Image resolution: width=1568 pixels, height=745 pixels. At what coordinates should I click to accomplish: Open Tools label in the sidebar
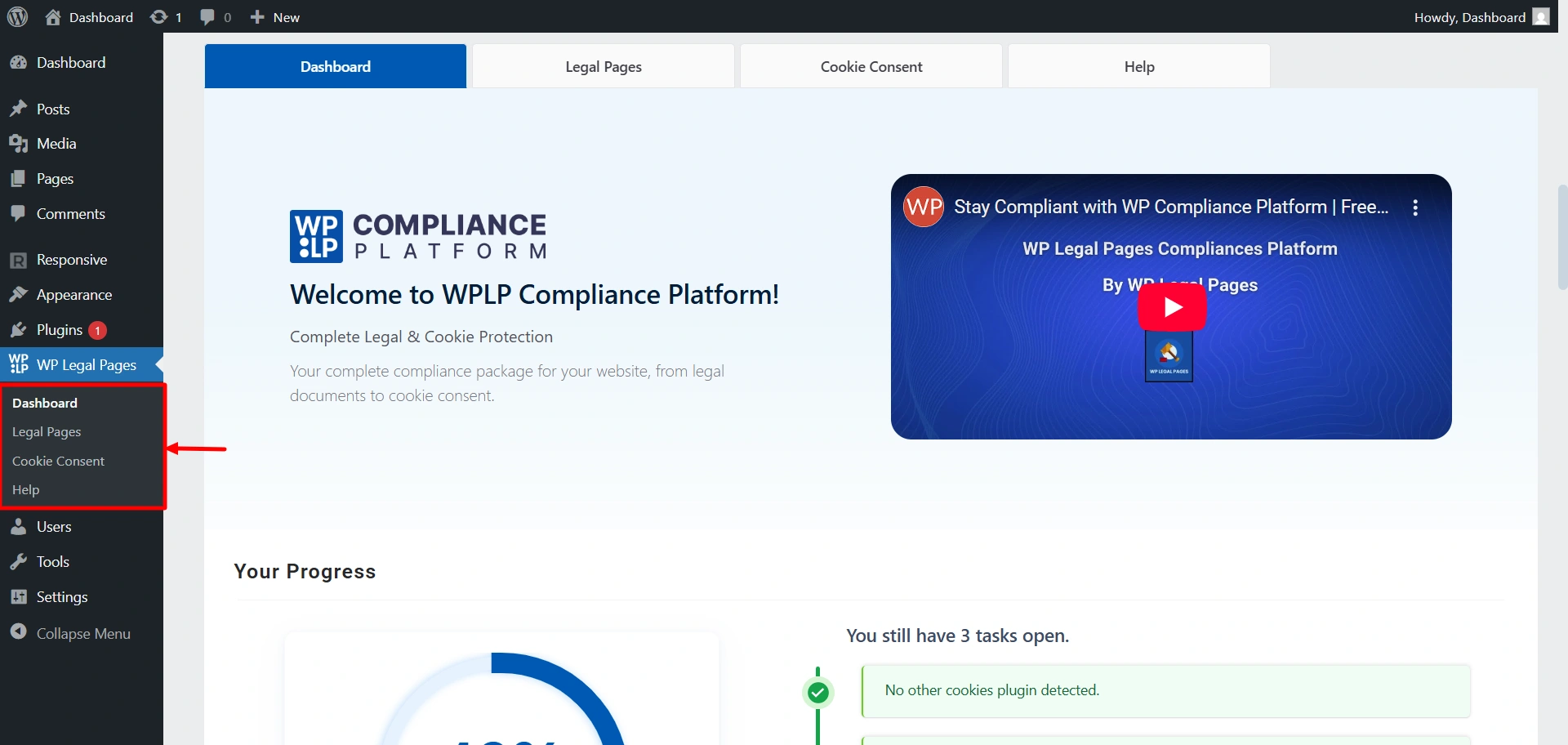[x=53, y=562]
